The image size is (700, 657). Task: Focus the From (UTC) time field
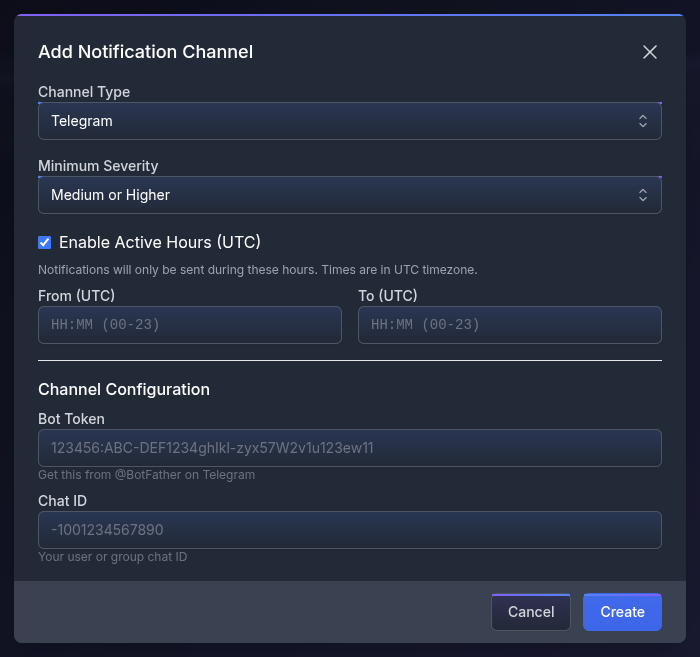click(x=190, y=325)
